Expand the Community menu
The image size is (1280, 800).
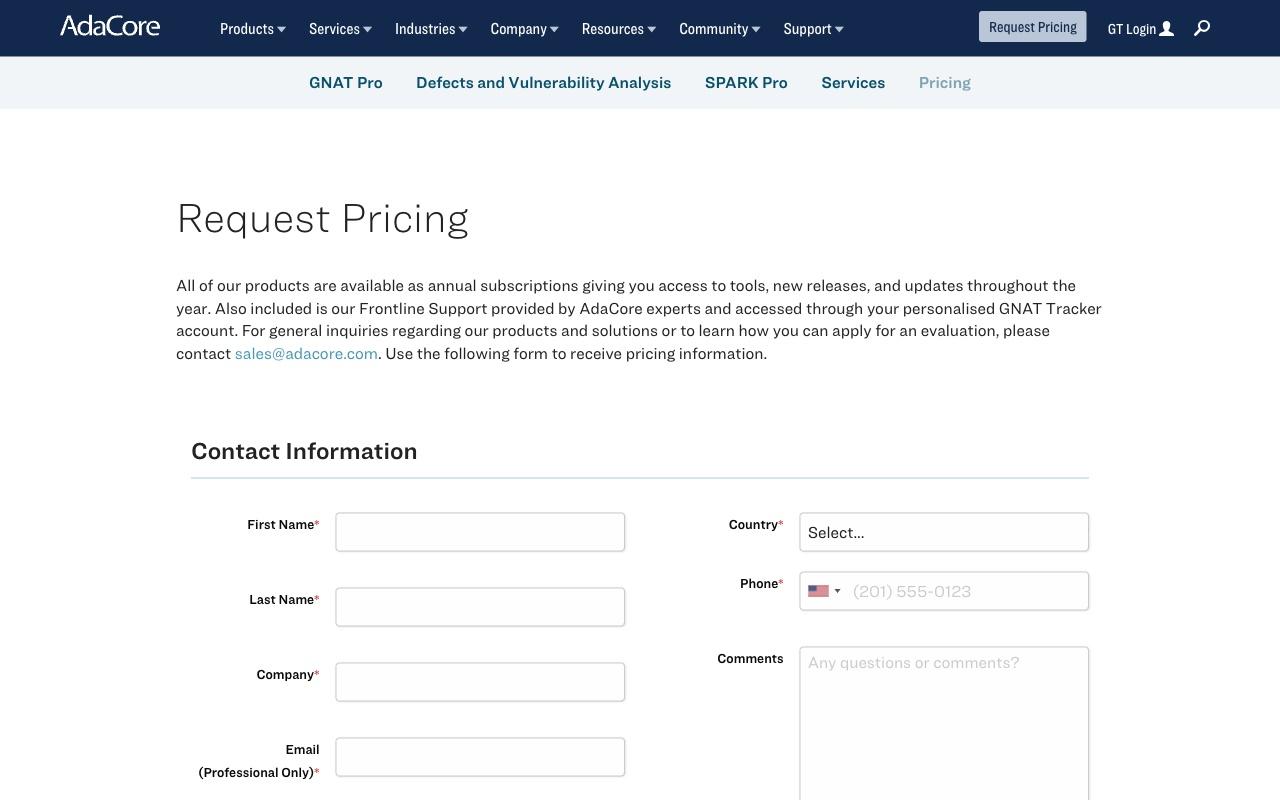point(720,29)
